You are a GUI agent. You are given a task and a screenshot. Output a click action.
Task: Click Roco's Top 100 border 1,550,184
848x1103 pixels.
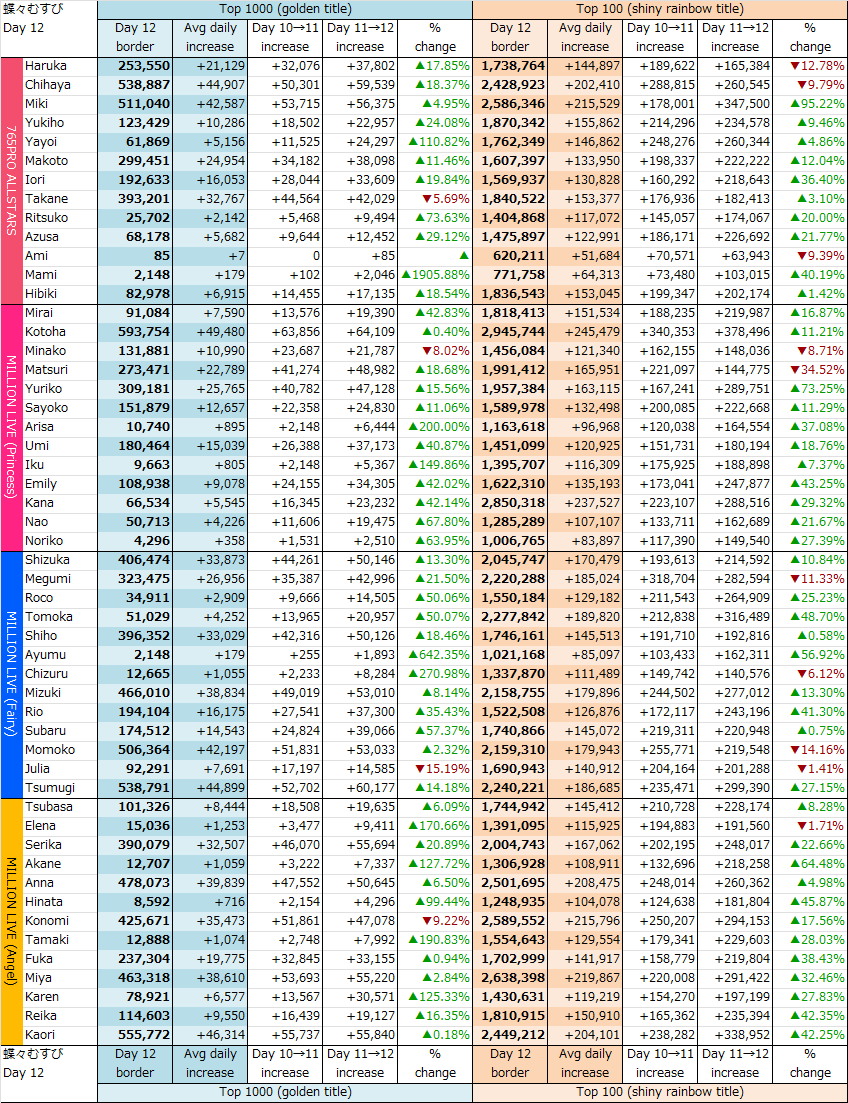(x=510, y=598)
